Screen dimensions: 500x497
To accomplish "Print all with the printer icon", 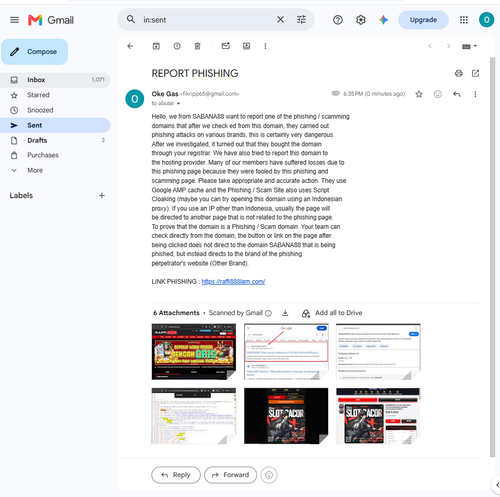I will pos(459,73).
